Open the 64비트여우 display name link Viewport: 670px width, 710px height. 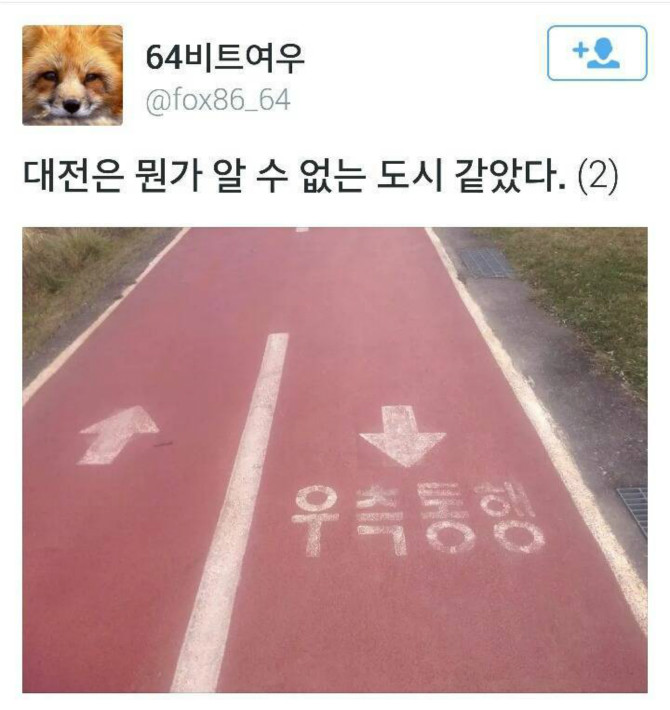point(225,58)
